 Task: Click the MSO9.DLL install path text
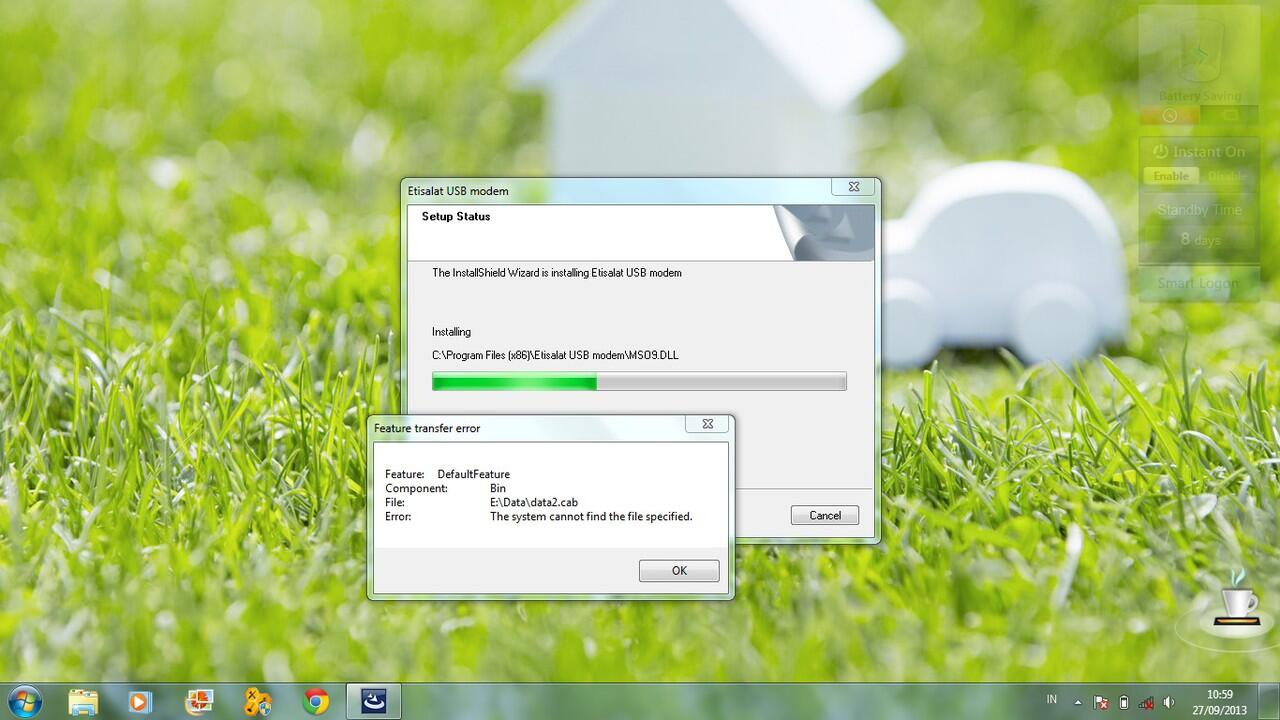[555, 355]
